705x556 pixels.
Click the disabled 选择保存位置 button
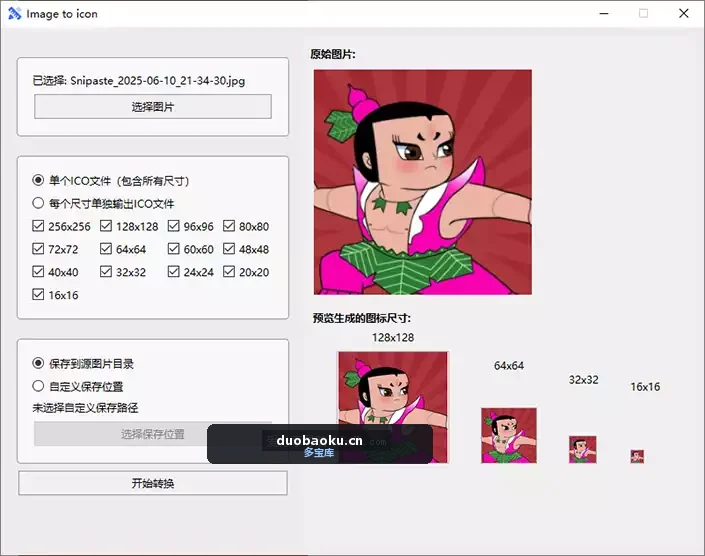[153, 434]
